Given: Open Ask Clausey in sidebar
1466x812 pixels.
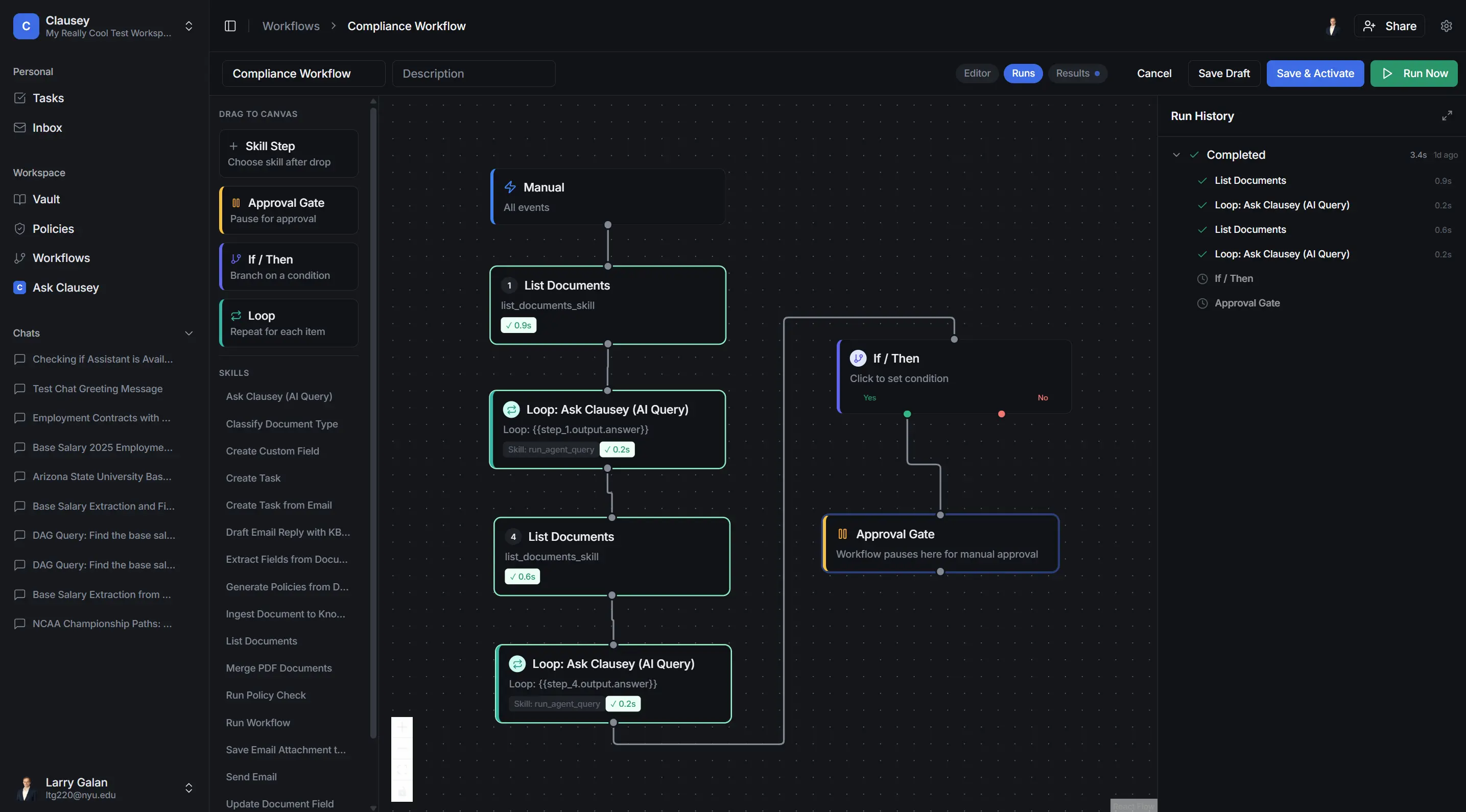Looking at the screenshot, I should 65,288.
